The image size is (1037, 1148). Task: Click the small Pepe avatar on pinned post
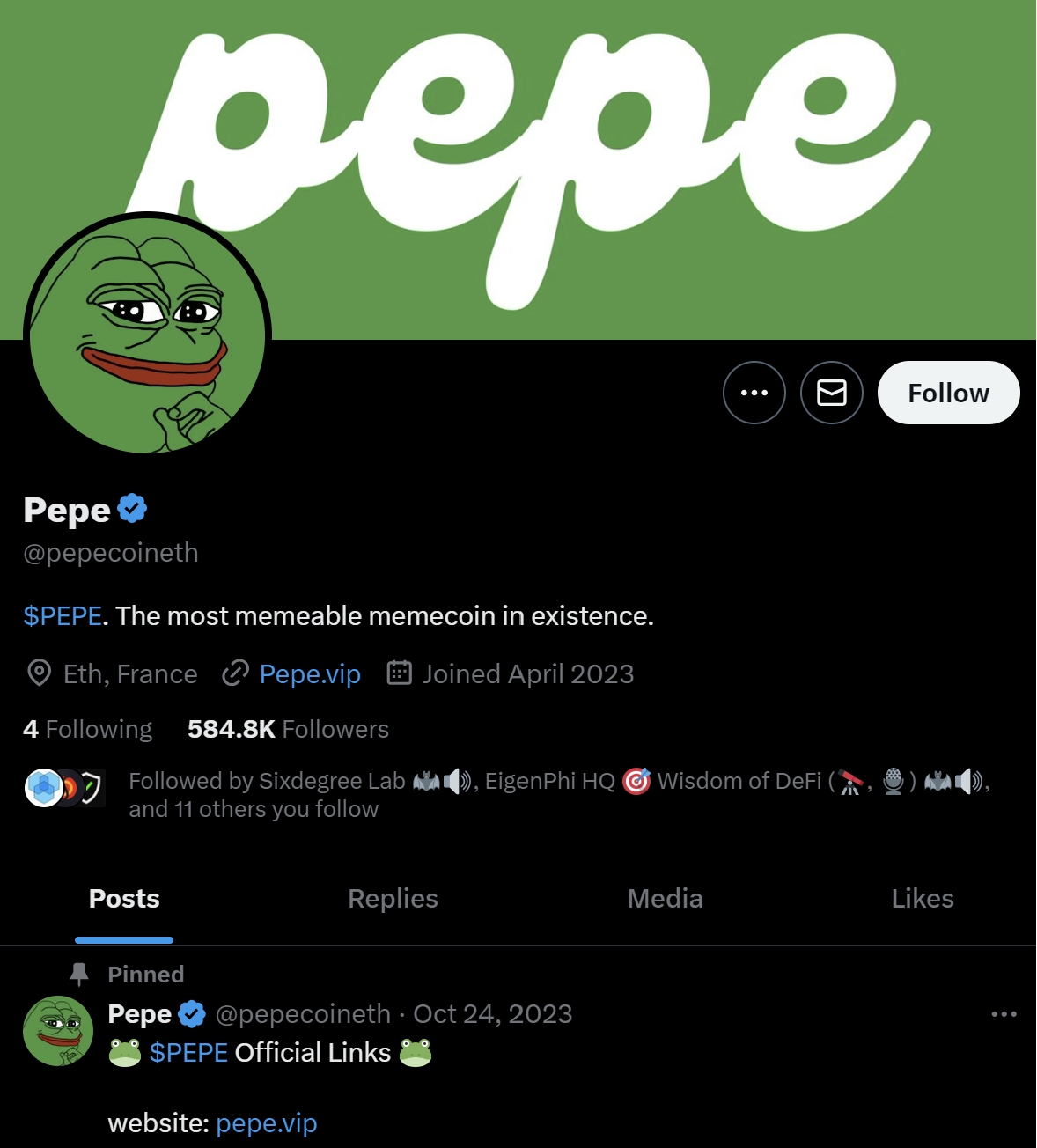[58, 1031]
